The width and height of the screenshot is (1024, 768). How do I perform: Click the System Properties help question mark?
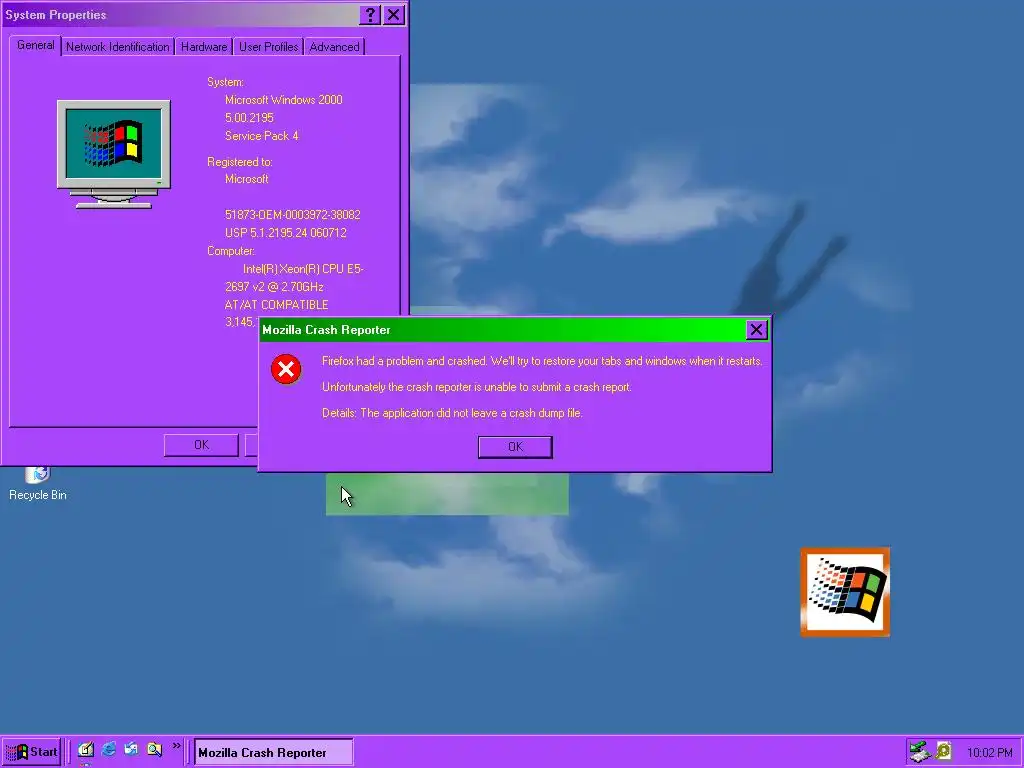coord(370,15)
